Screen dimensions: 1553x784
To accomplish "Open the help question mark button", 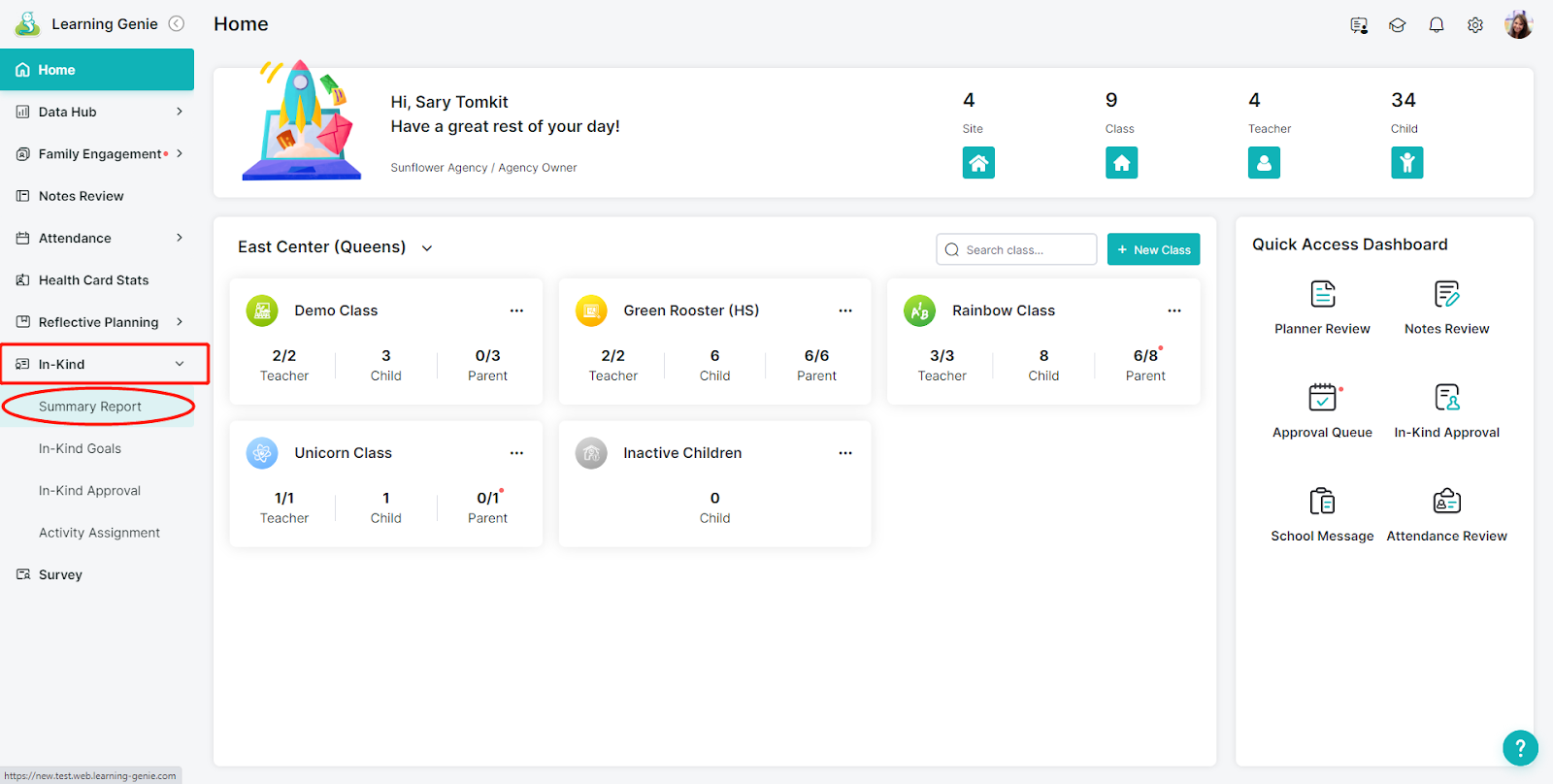I will click(x=1520, y=748).
